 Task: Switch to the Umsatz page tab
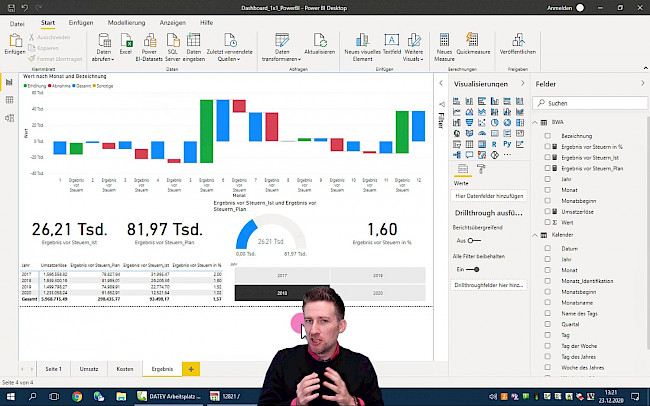88,369
